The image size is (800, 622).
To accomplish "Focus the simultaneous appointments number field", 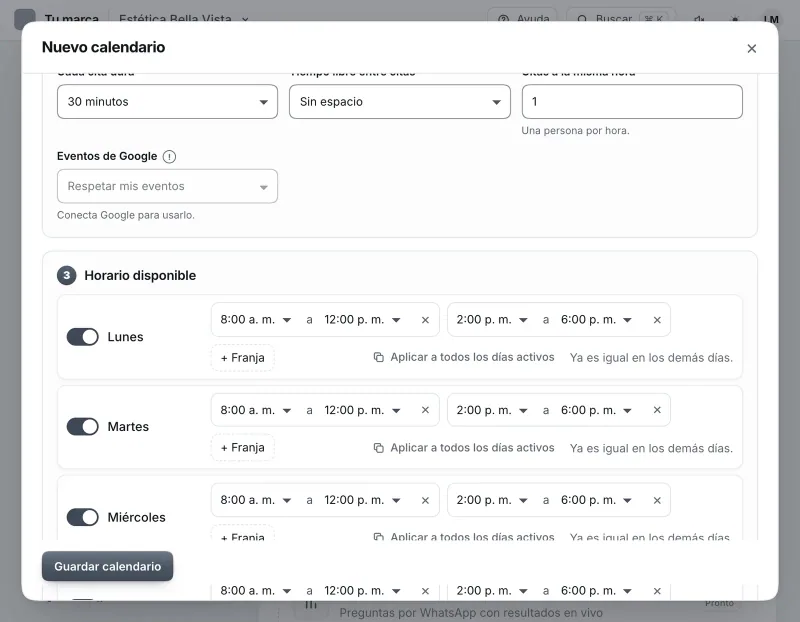I will (x=632, y=102).
